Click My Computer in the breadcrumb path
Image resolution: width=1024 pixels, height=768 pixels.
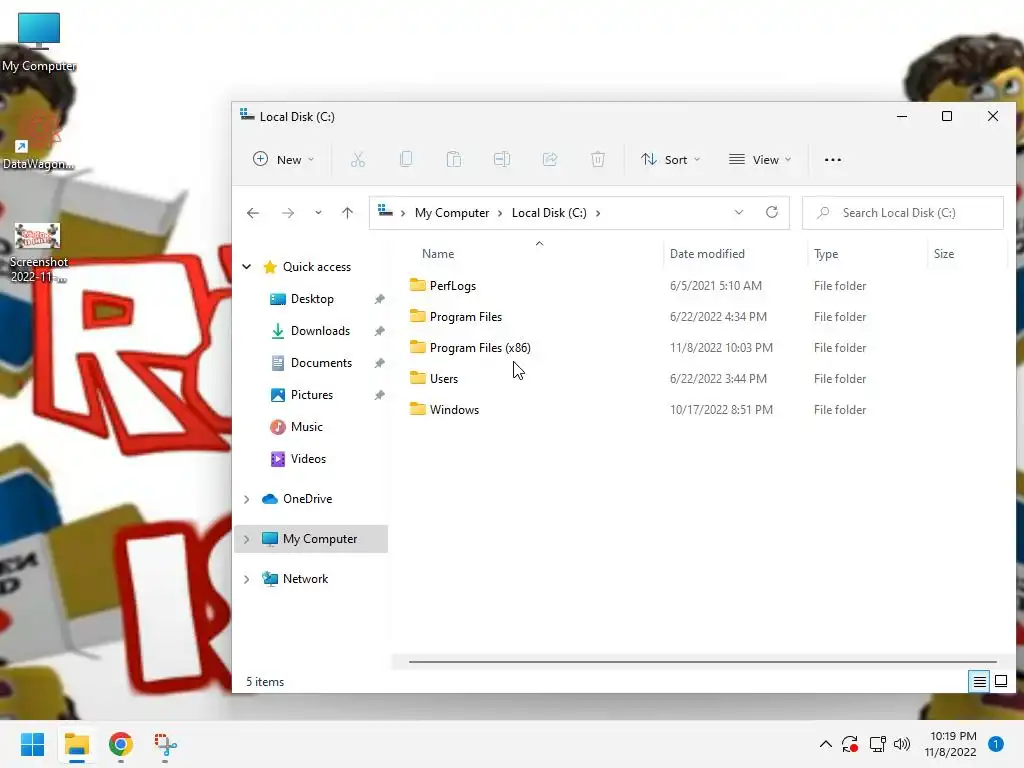pyautogui.click(x=452, y=213)
